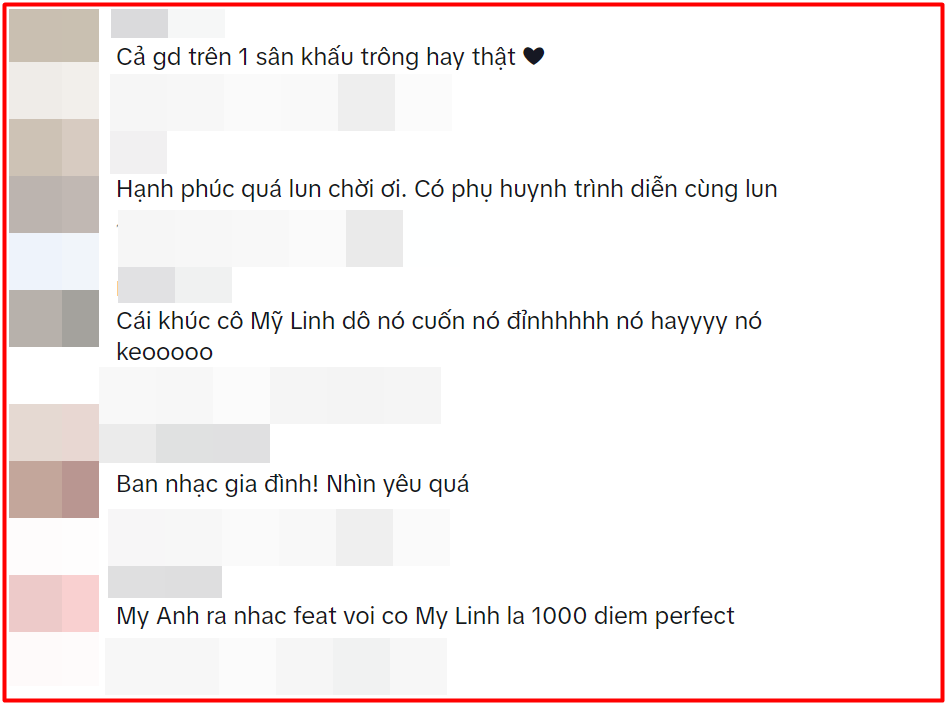Open pink avatar beside 'My Anh ra nhac' comment
Screen dimensions: 947x705
click(x=54, y=603)
